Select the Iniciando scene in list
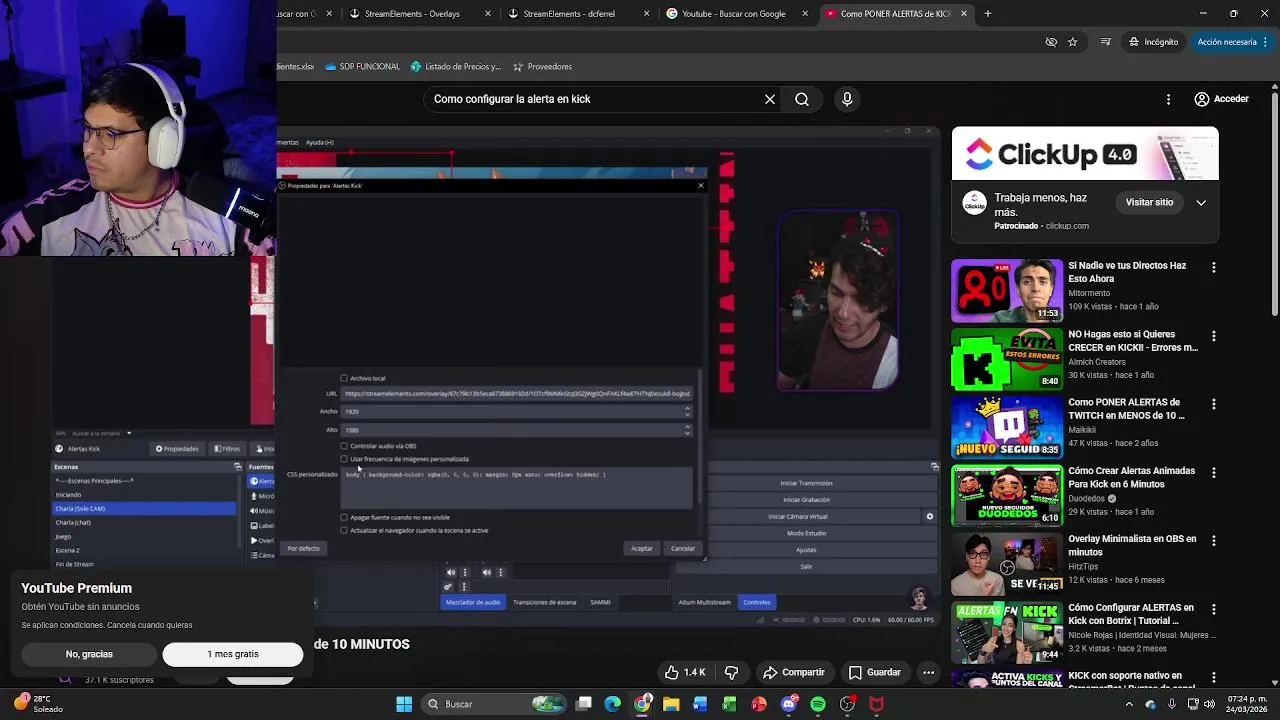Viewport: 1280px width, 720px height. pyautogui.click(x=144, y=494)
